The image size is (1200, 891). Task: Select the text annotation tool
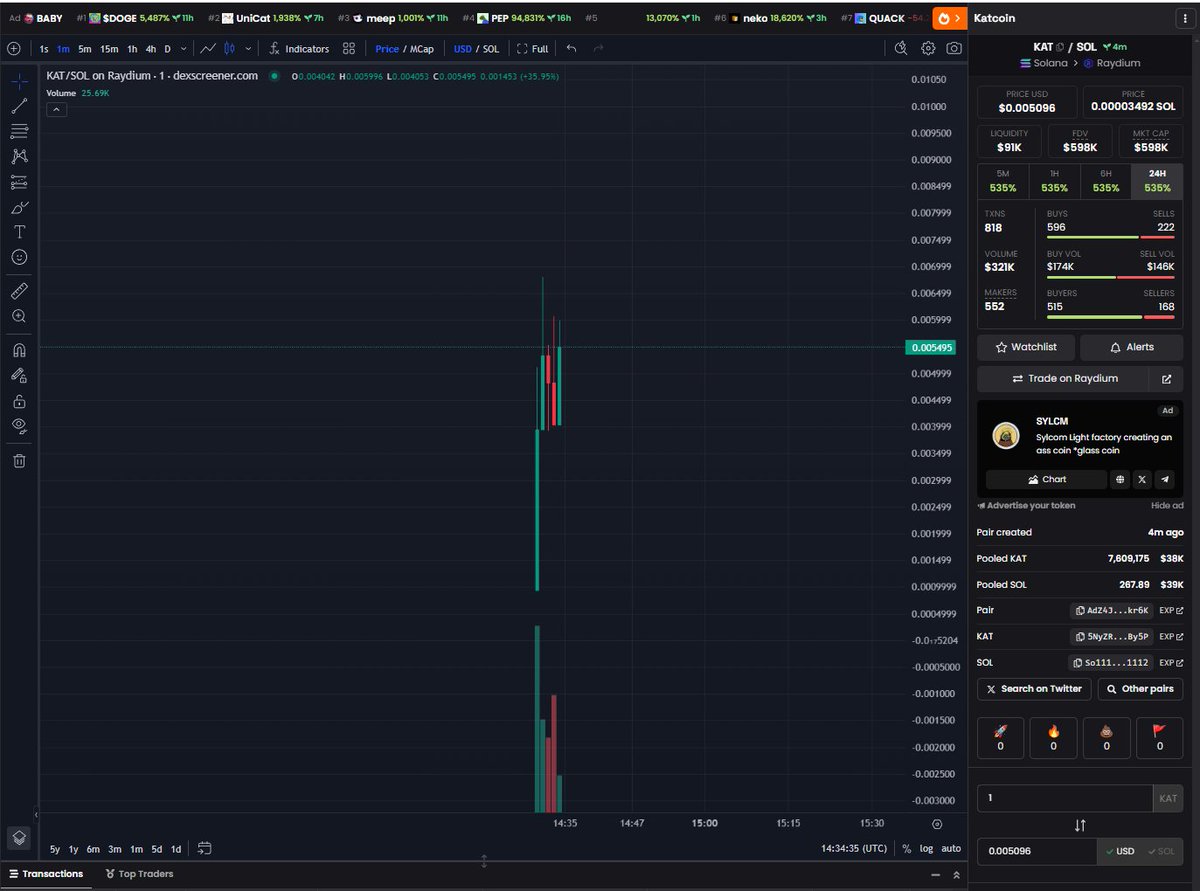pyautogui.click(x=19, y=231)
